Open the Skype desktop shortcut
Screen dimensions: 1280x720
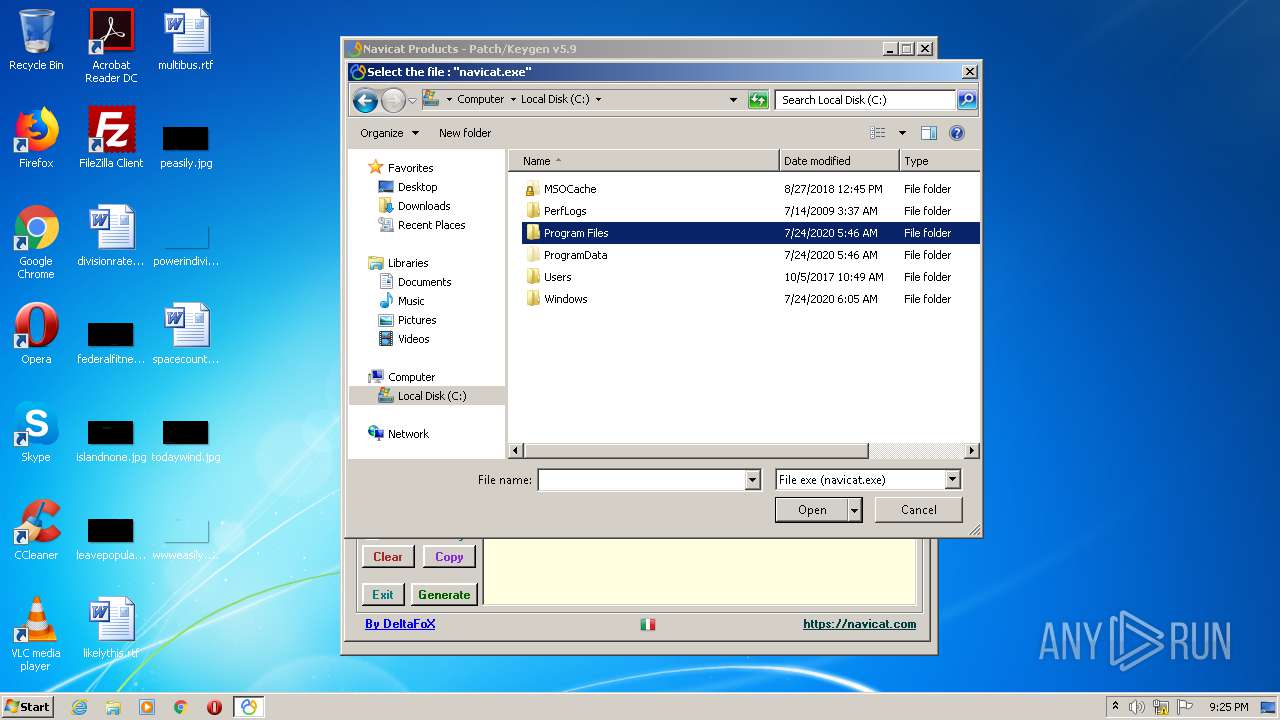coord(36,432)
